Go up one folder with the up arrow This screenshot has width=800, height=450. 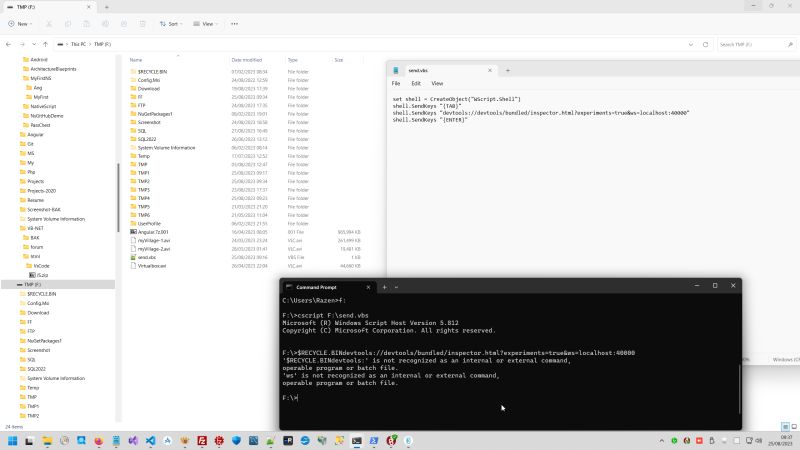[x=45, y=44]
